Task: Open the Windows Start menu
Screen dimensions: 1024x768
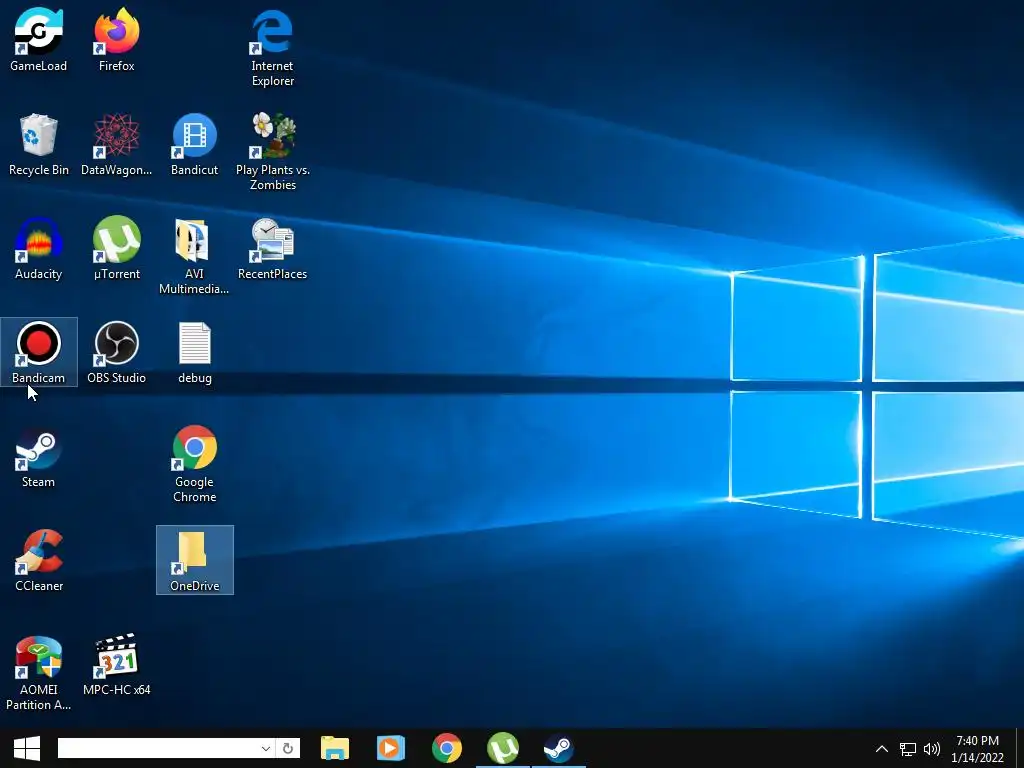Action: coord(27,748)
